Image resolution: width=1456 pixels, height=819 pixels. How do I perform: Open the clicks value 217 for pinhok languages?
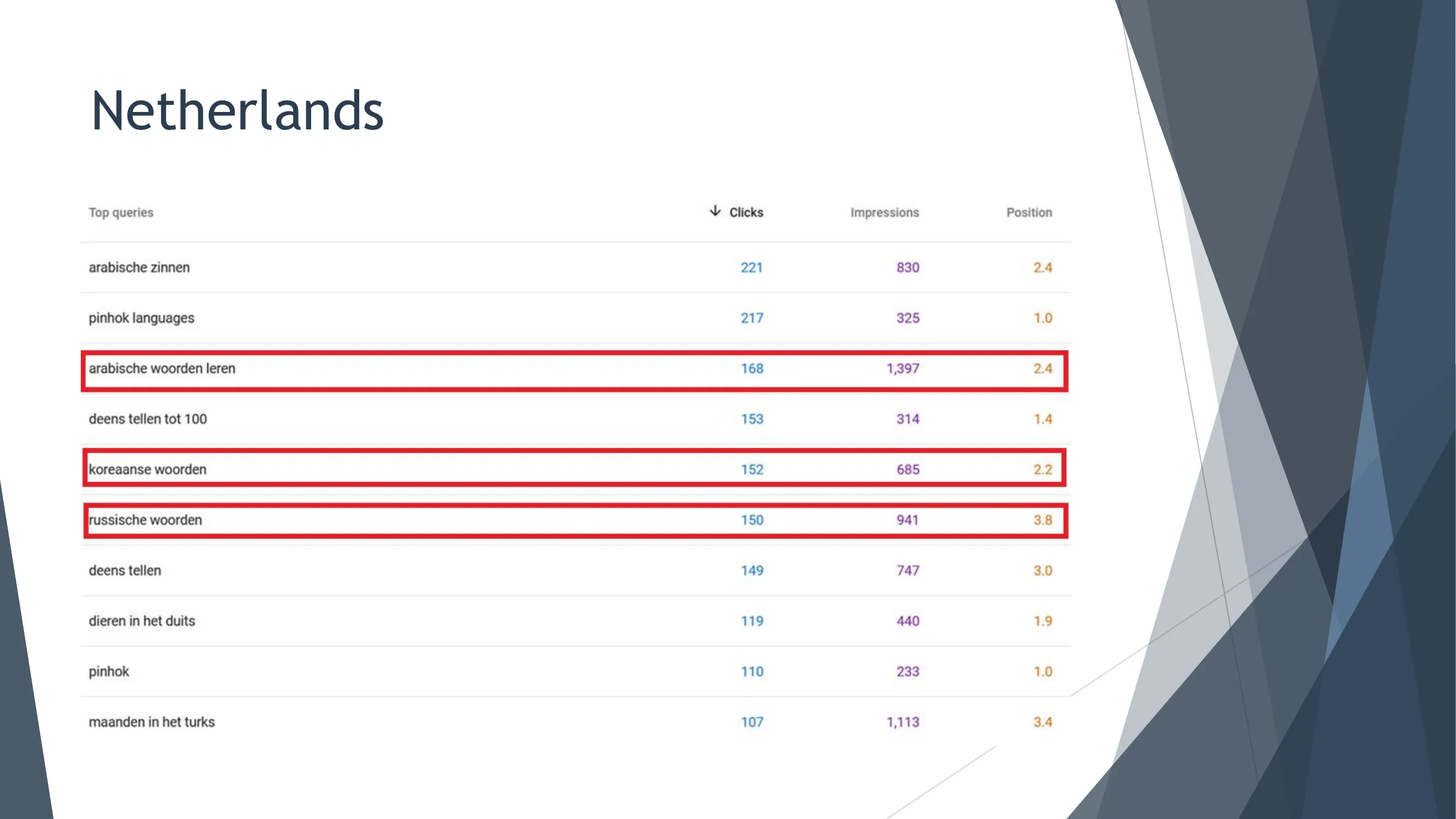[x=751, y=318]
